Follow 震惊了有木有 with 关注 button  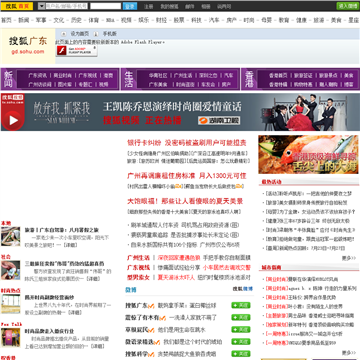[241, 317]
